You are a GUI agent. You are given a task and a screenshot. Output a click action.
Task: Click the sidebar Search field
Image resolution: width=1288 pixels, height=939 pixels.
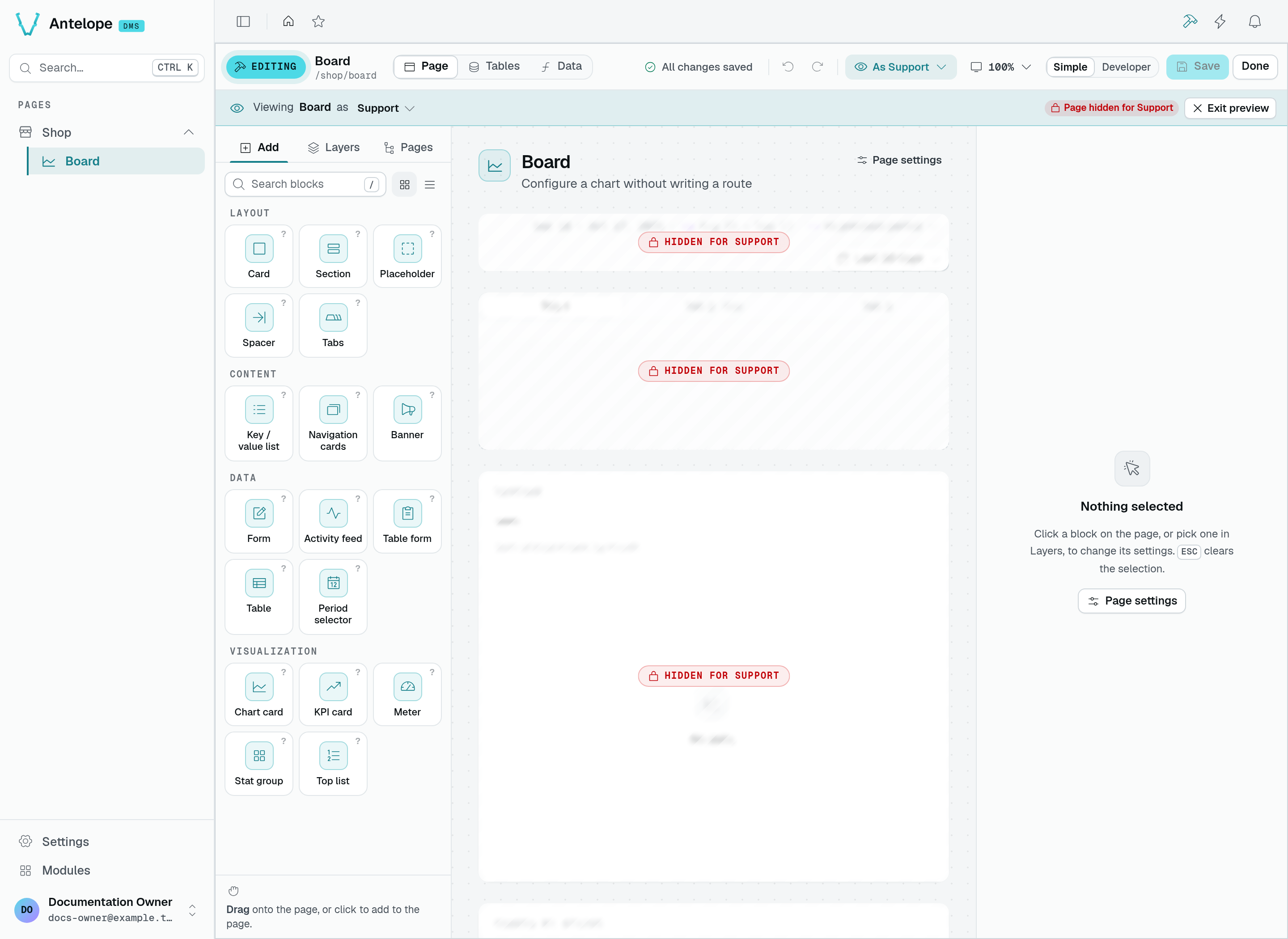click(x=107, y=68)
